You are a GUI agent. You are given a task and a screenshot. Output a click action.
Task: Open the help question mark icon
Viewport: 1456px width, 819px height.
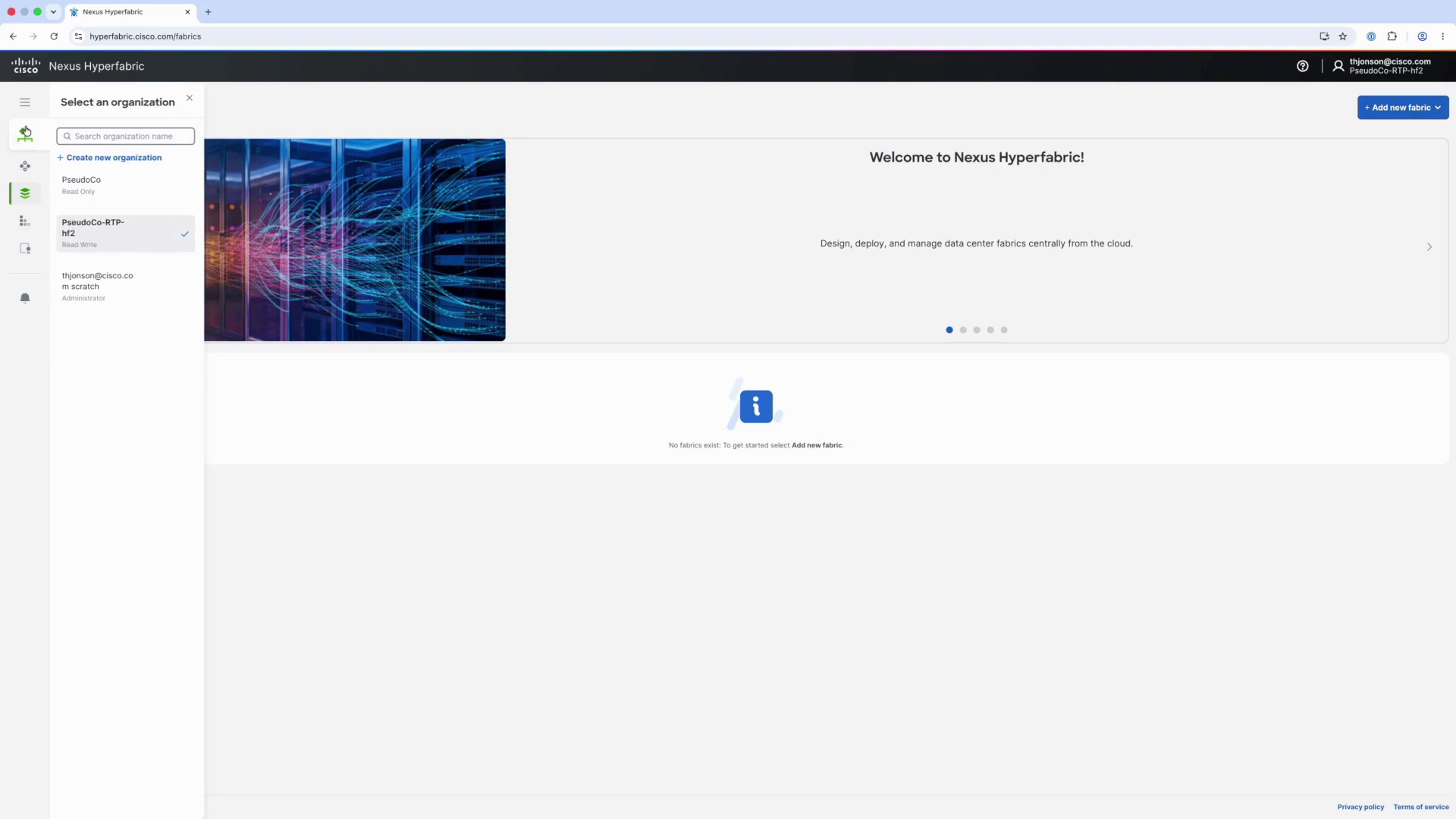click(x=1303, y=67)
